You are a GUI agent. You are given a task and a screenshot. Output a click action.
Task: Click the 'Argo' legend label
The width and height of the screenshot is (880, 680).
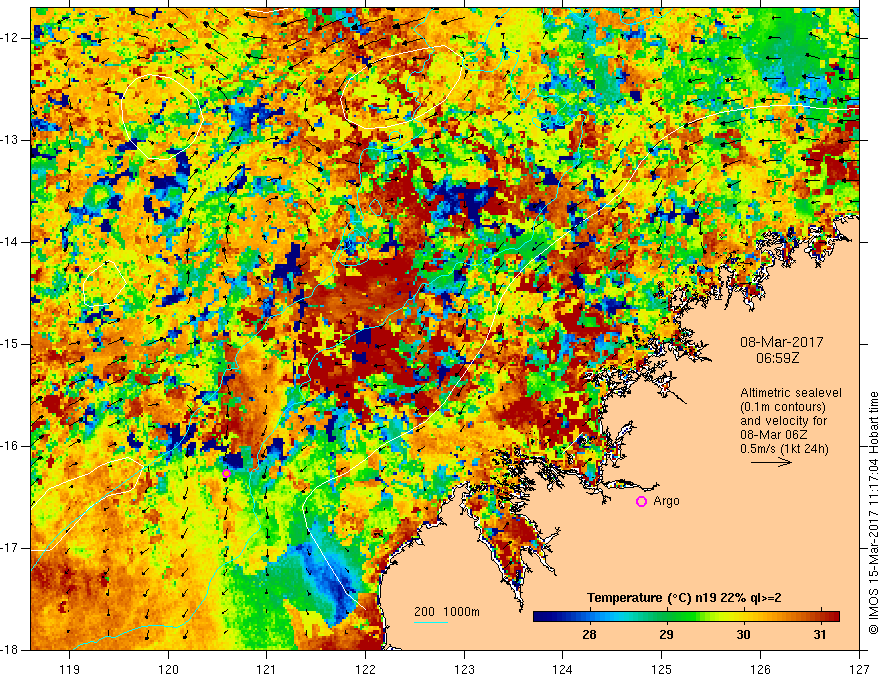click(x=666, y=501)
